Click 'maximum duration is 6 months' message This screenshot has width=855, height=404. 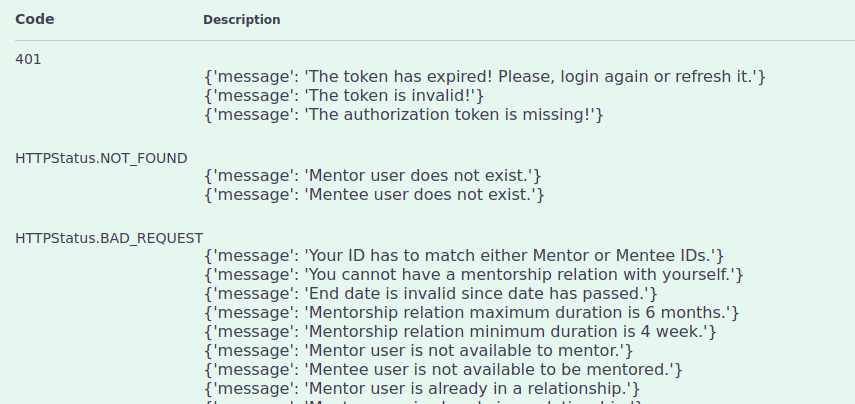pyautogui.click(x=472, y=313)
